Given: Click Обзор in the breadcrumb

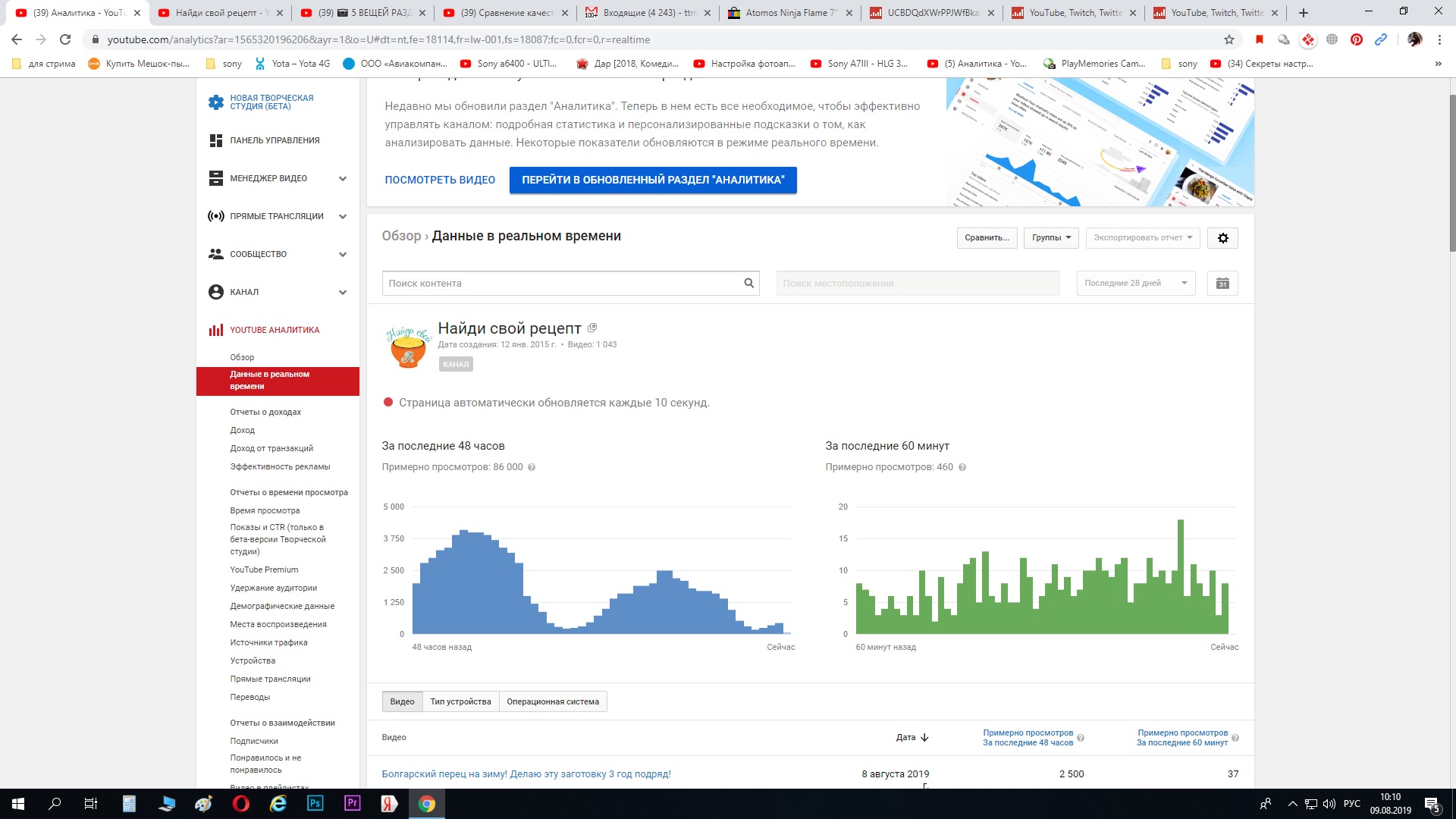Looking at the screenshot, I should pyautogui.click(x=401, y=236).
